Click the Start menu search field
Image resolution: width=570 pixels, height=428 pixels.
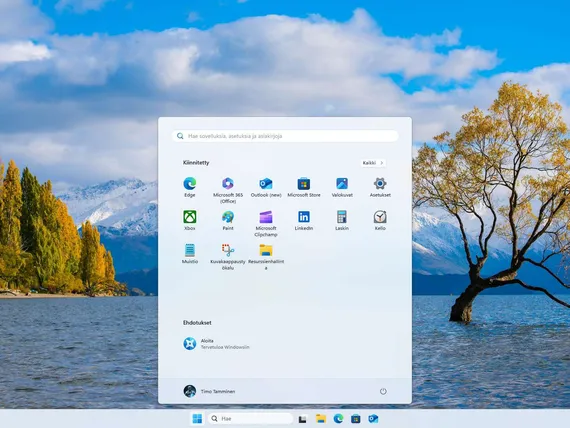click(x=285, y=136)
